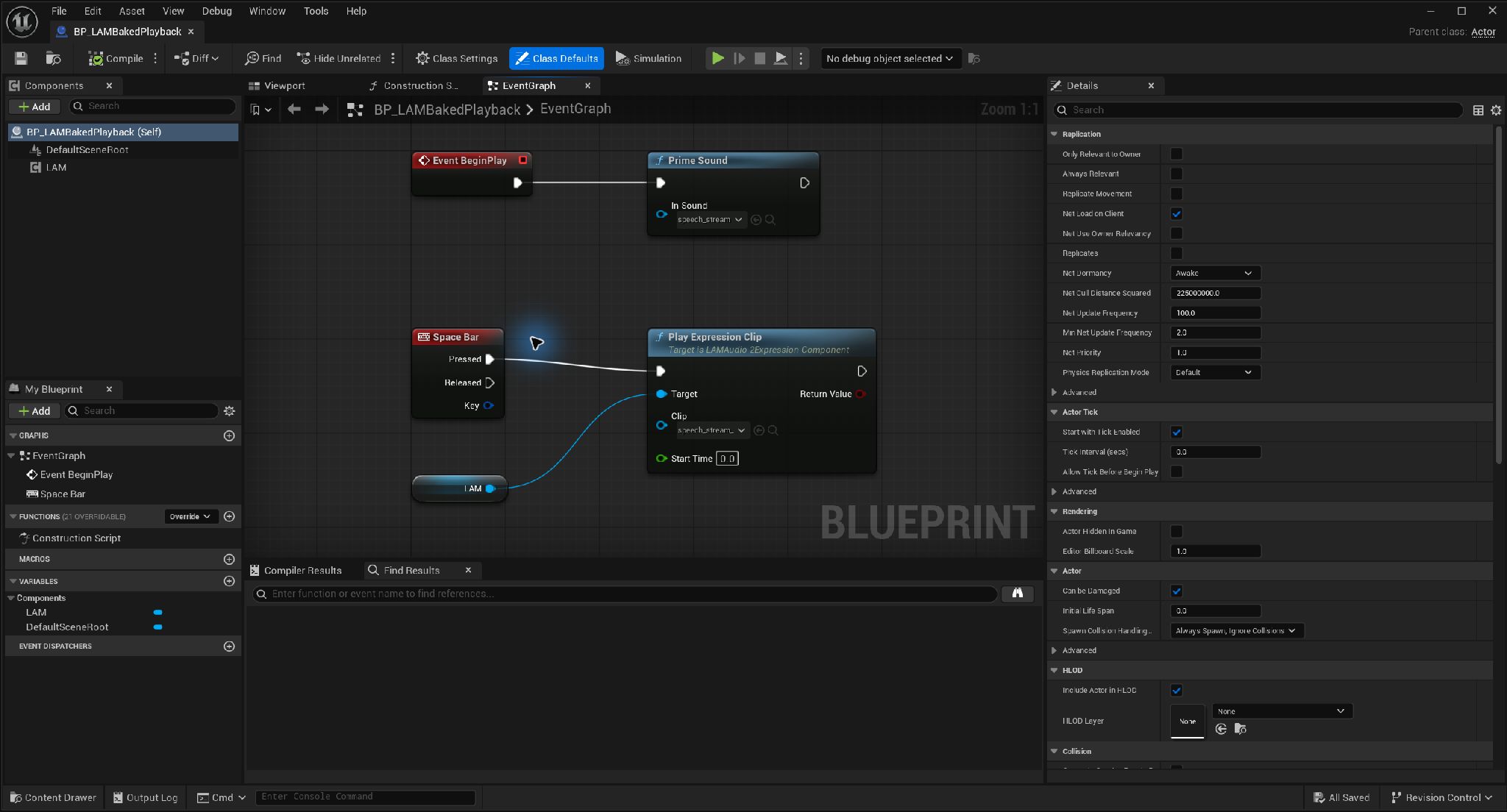Screen dimensions: 1507x812
Task: Toggle Hide Unrelated nodes
Action: tap(338, 58)
